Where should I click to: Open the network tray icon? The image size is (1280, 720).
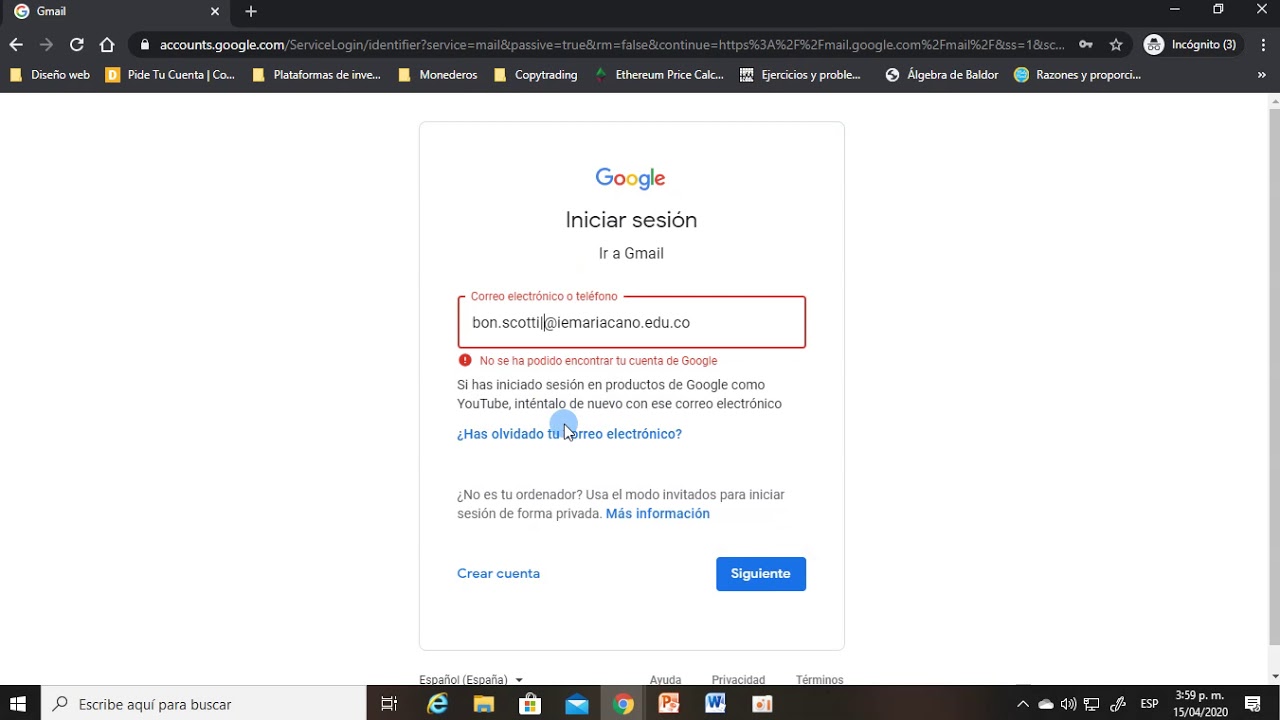(x=1092, y=704)
